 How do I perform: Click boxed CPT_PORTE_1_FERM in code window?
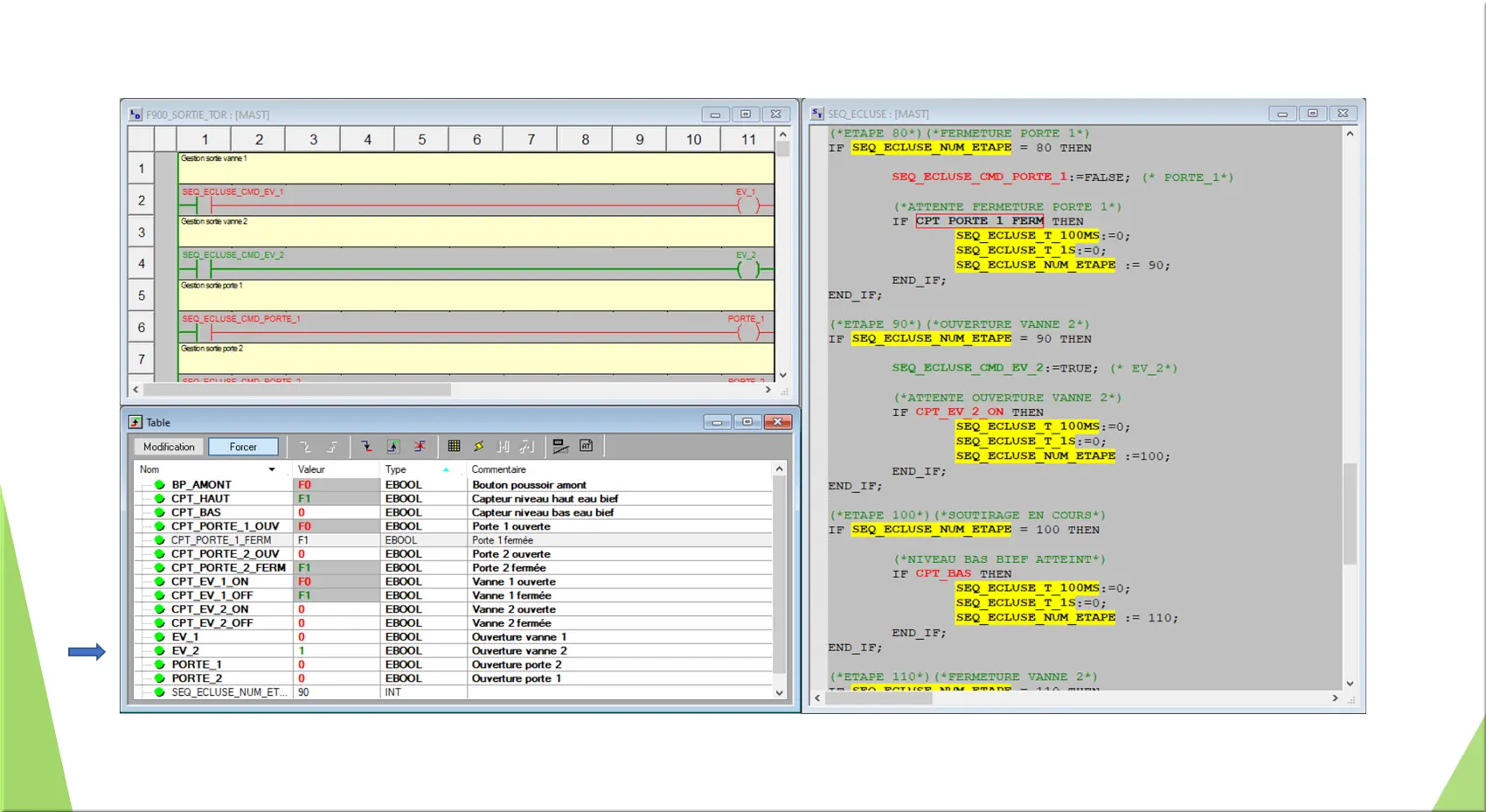[x=980, y=221]
